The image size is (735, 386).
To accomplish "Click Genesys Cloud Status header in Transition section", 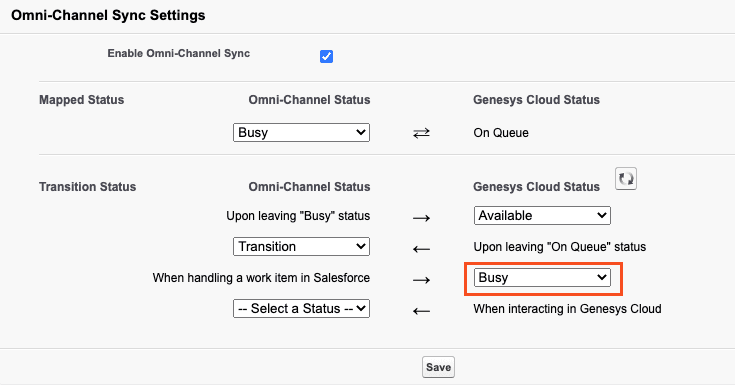I will point(536,187).
